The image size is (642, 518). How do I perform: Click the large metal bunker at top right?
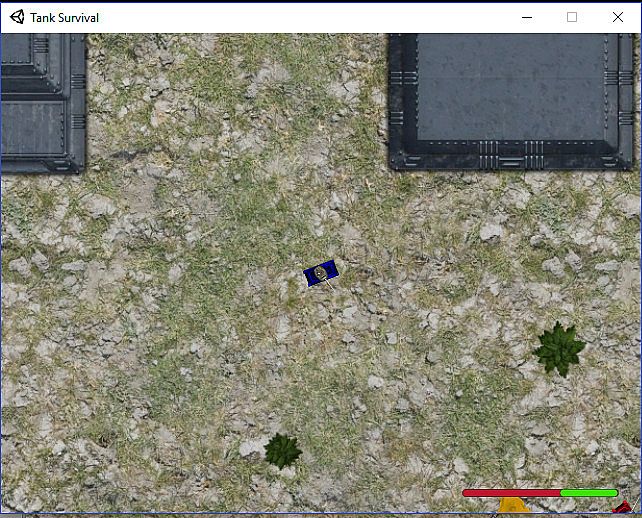coord(511,102)
